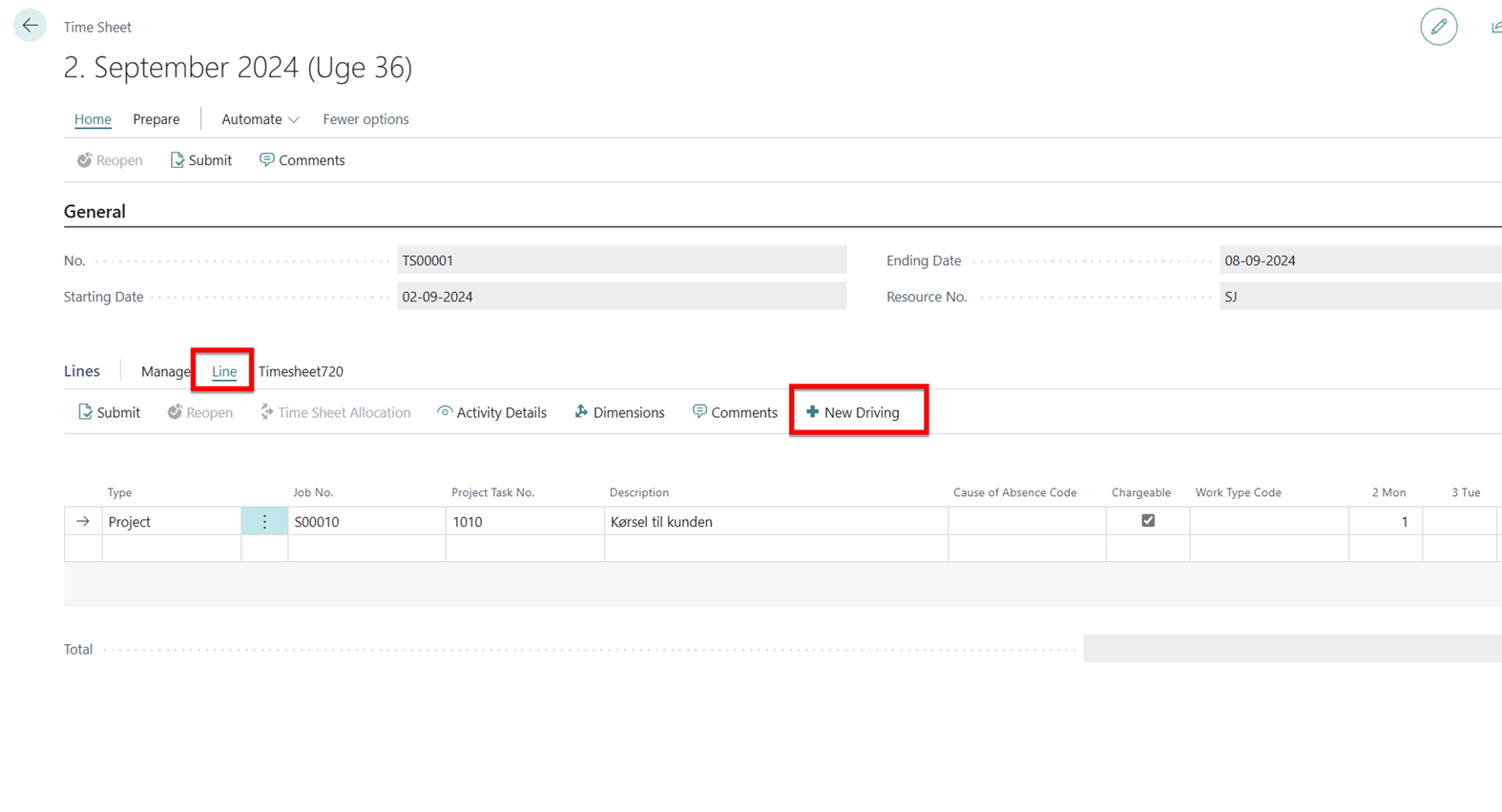Click the Project Task No. column header

point(492,492)
